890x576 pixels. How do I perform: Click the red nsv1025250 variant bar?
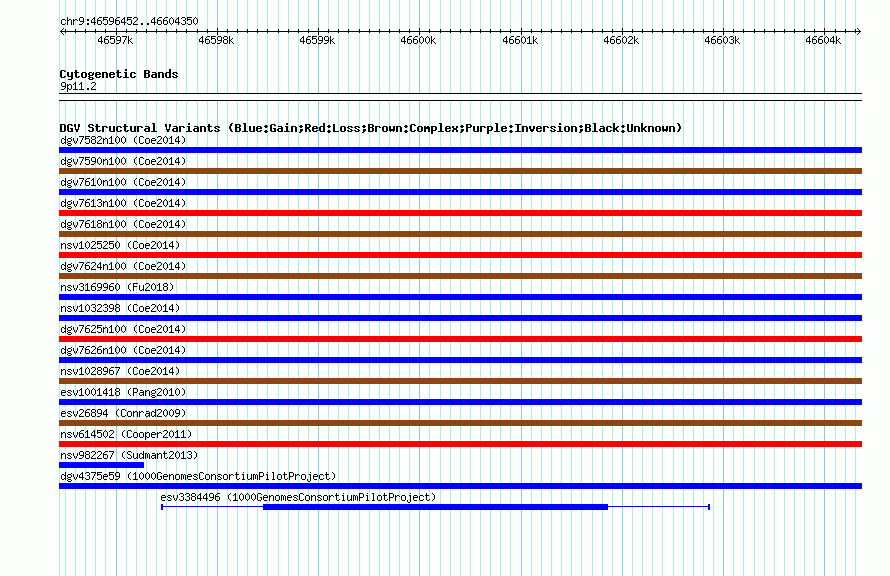tap(460, 255)
